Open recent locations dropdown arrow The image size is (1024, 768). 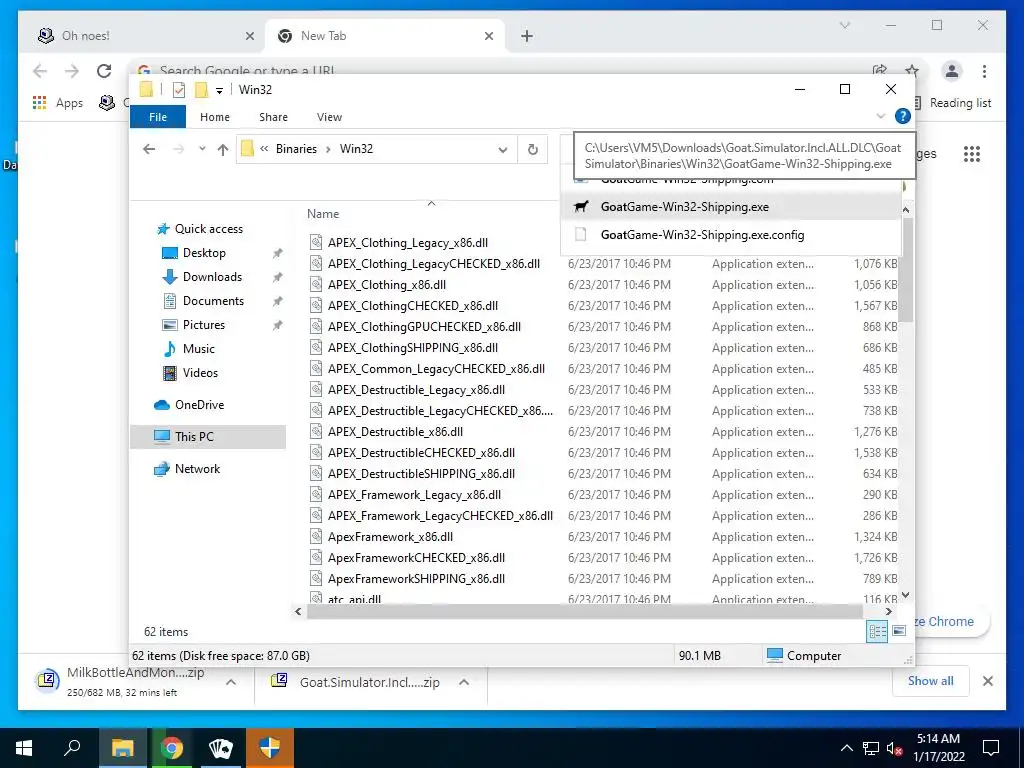point(202,149)
